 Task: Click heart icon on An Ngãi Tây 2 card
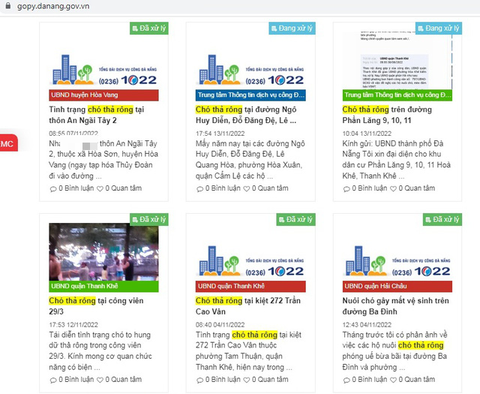click(x=100, y=189)
